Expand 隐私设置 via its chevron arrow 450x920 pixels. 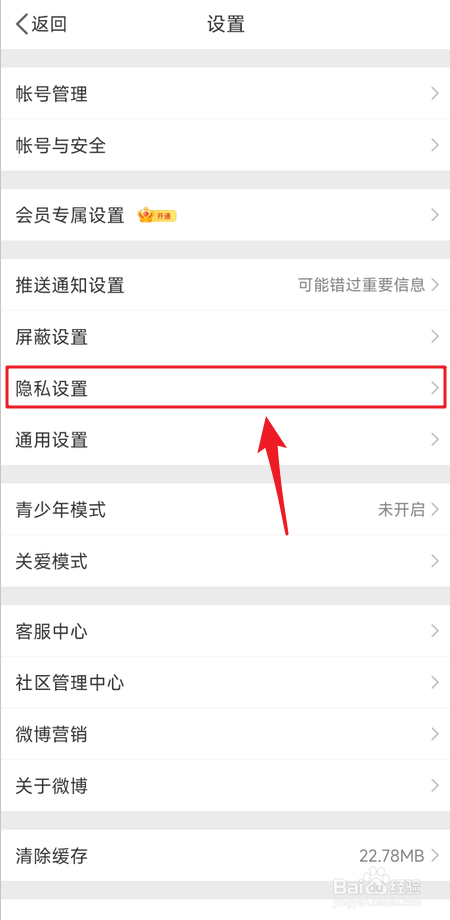(435, 388)
